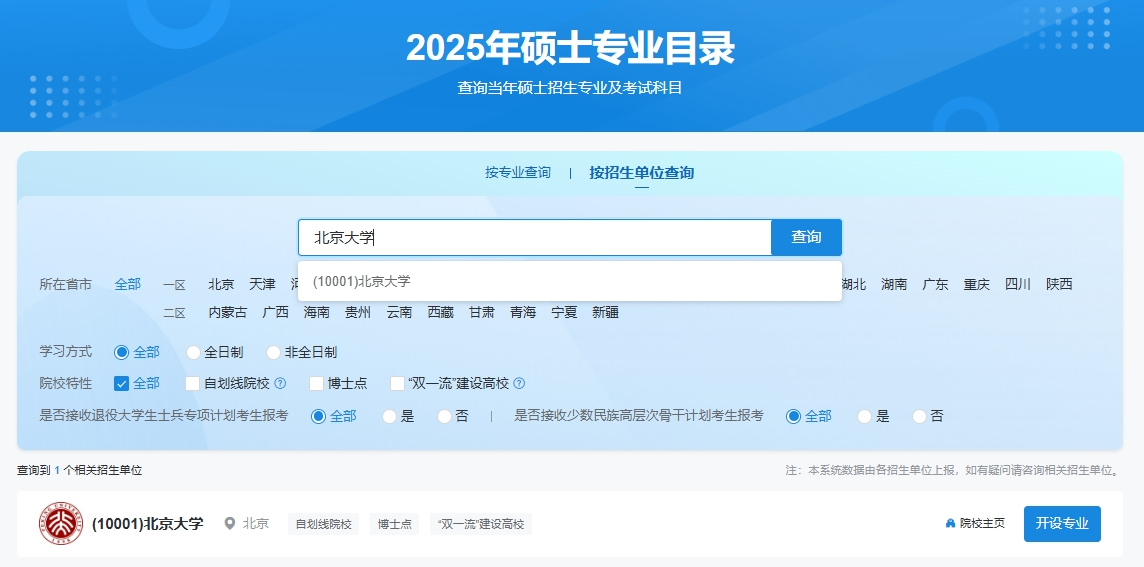Filter by the 内蒙古 region link

pyautogui.click(x=228, y=312)
